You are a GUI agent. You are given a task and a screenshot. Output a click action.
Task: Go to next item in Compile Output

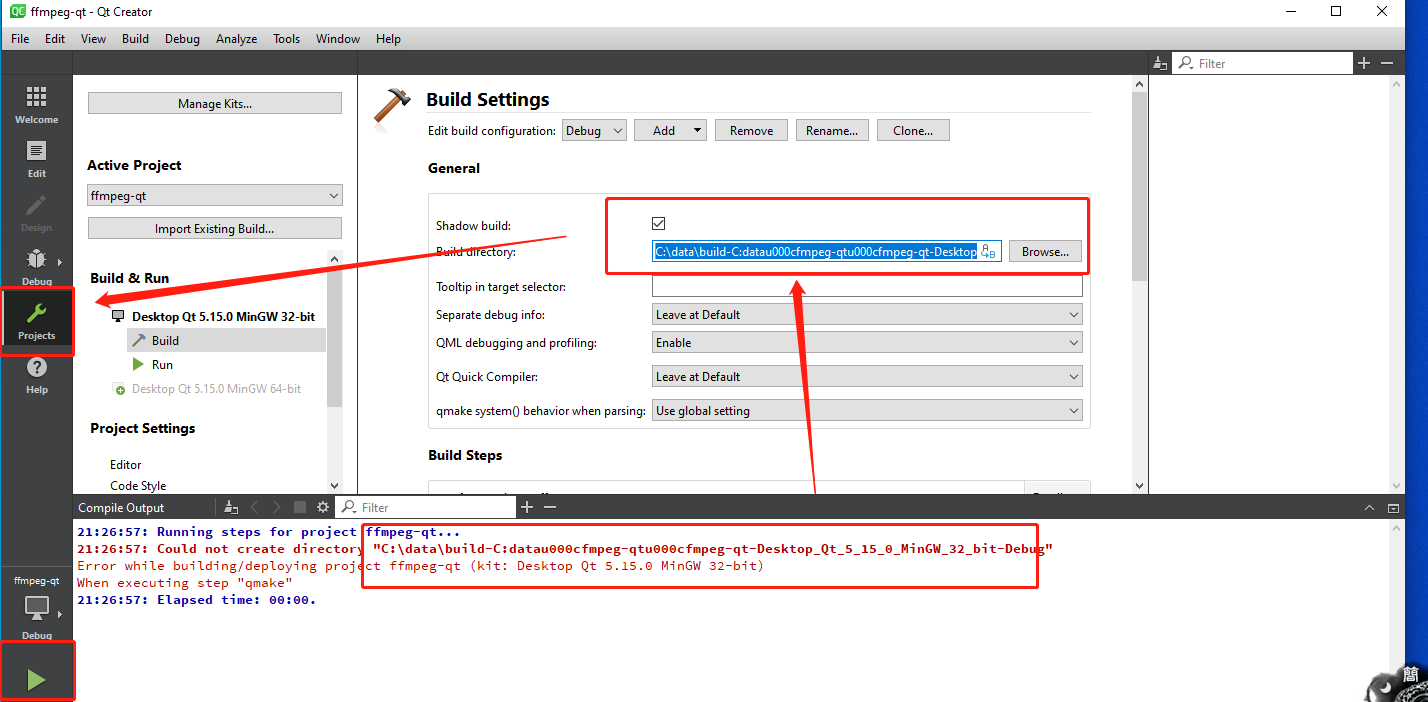(x=277, y=508)
